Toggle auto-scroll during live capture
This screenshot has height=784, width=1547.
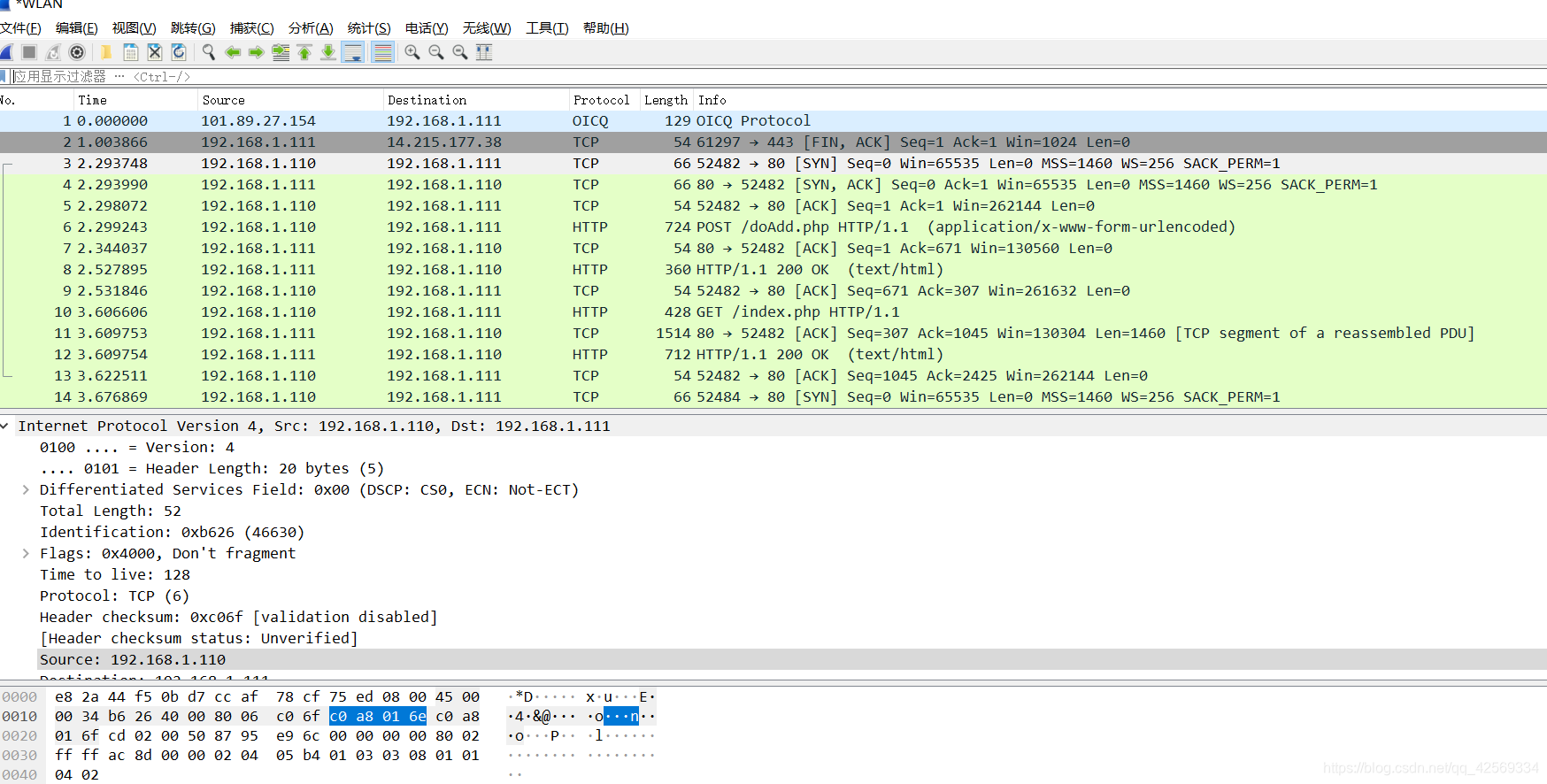coord(353,52)
